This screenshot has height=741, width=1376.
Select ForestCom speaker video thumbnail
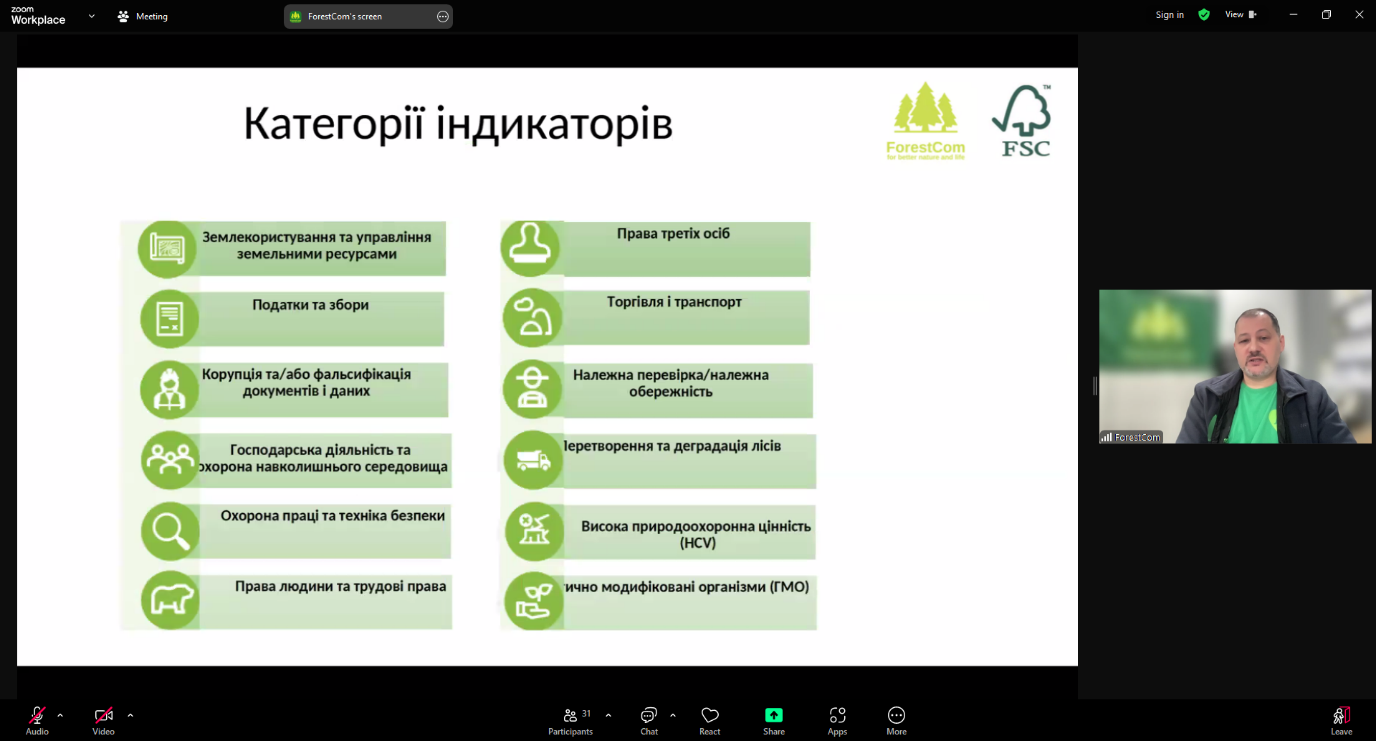point(1235,366)
